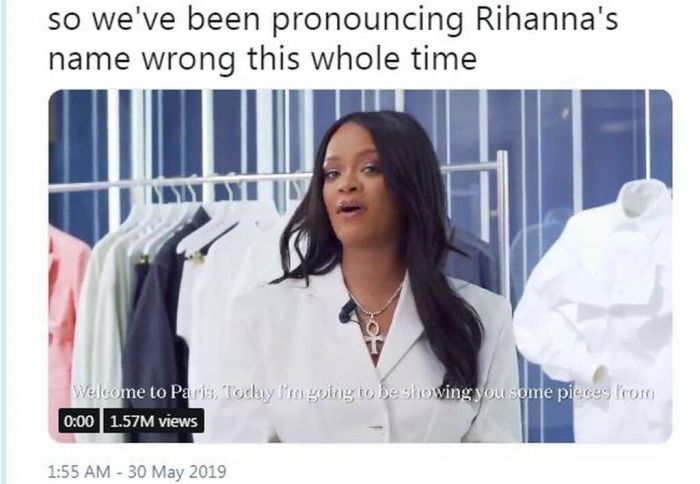Click the "Welcome to Paris" subtitle text
The image size is (700, 484).
pyautogui.click(x=145, y=392)
